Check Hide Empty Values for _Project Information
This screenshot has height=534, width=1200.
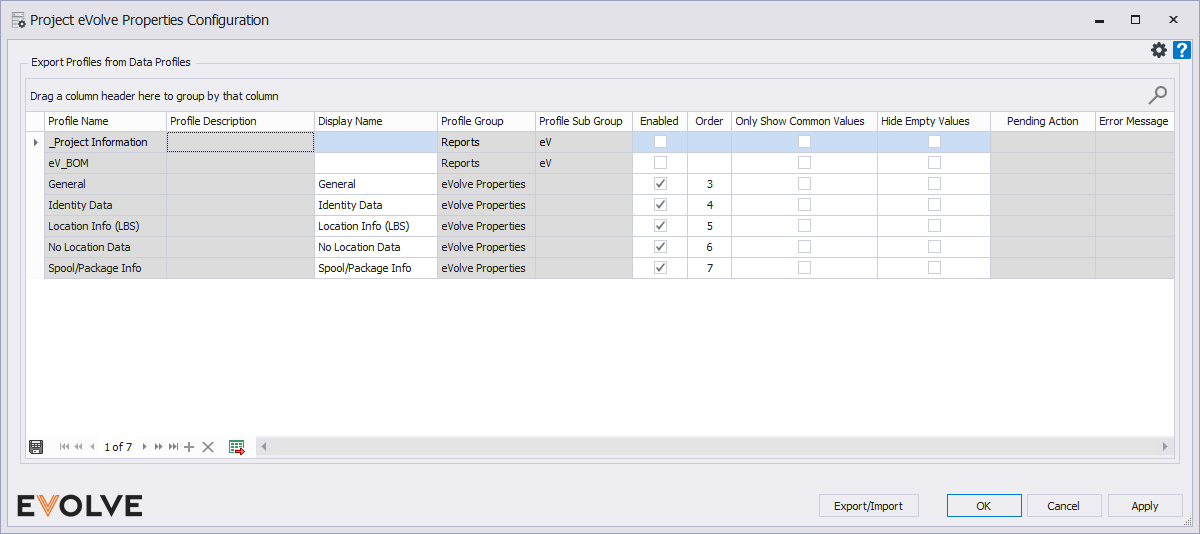[x=934, y=142]
